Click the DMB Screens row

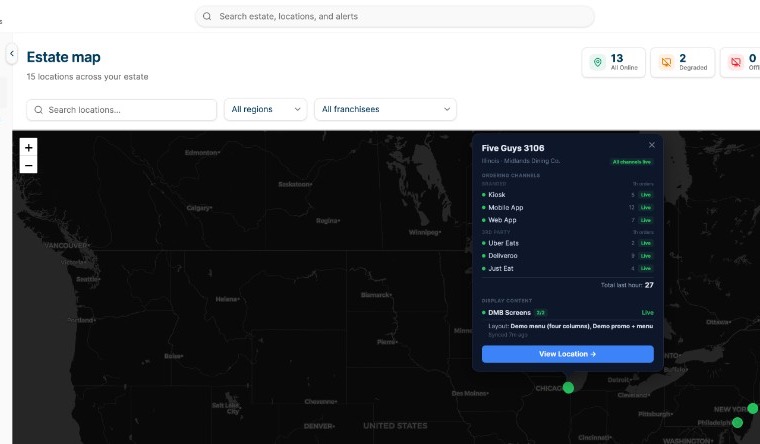coord(568,313)
